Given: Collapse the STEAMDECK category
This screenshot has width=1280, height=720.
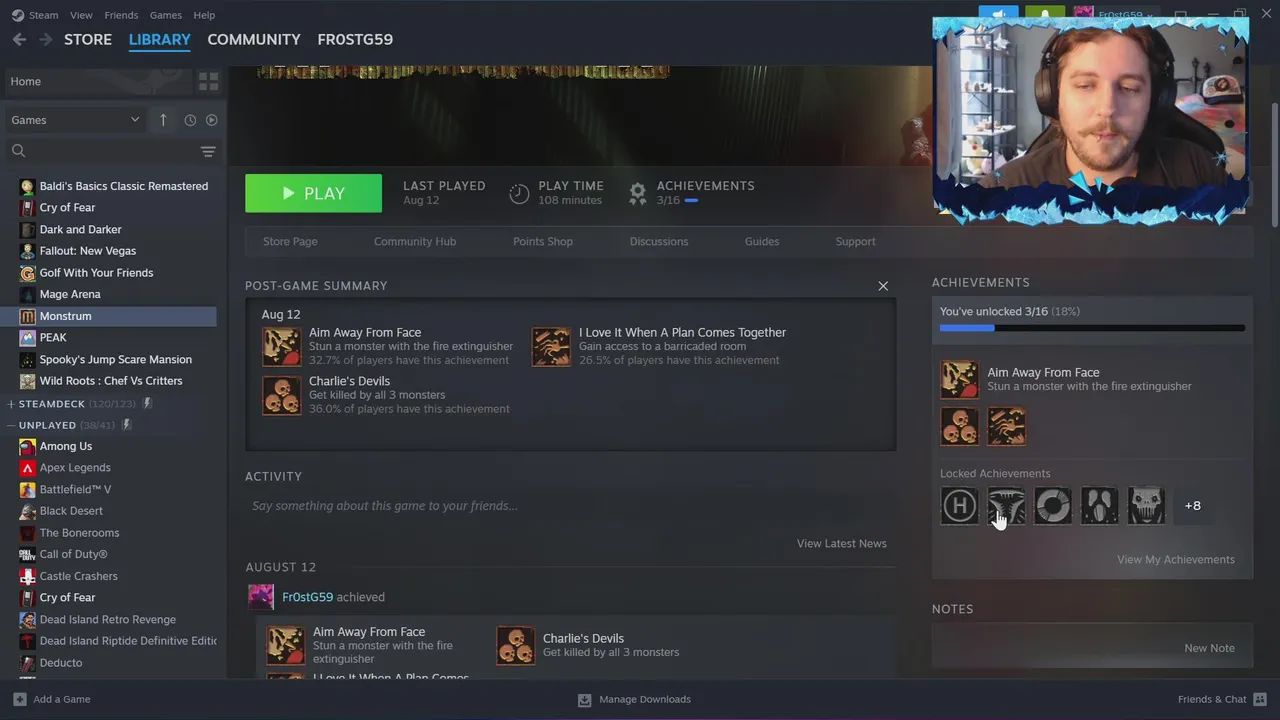Looking at the screenshot, I should coord(10,404).
